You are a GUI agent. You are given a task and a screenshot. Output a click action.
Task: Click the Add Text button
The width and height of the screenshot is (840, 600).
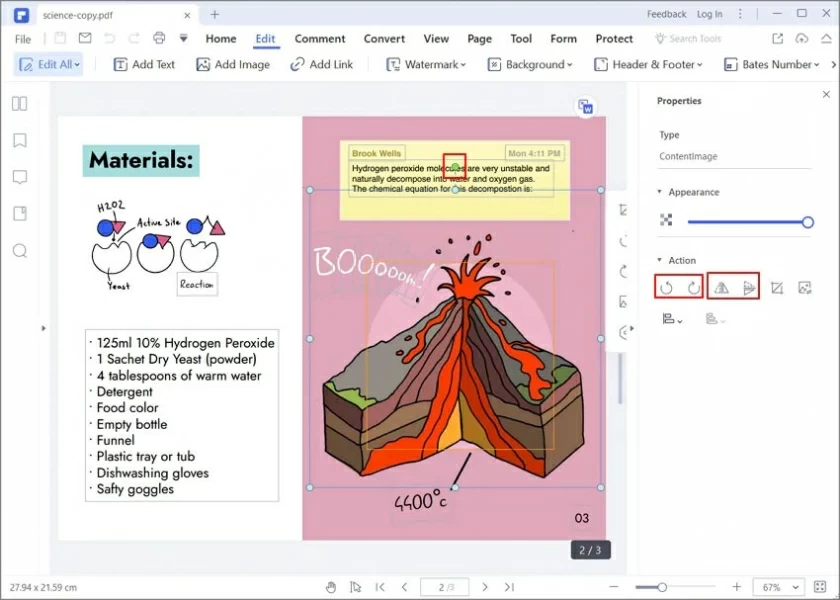143,64
